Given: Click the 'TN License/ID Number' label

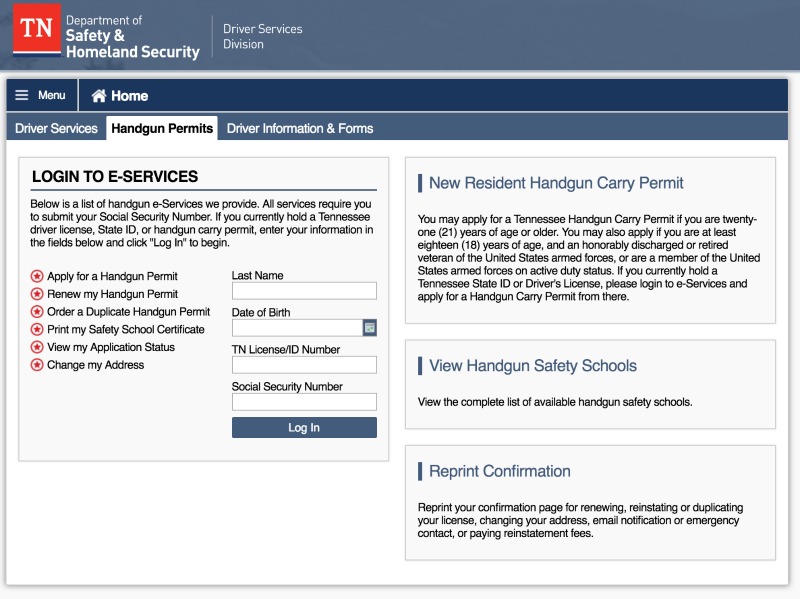Looking at the screenshot, I should tap(286, 350).
